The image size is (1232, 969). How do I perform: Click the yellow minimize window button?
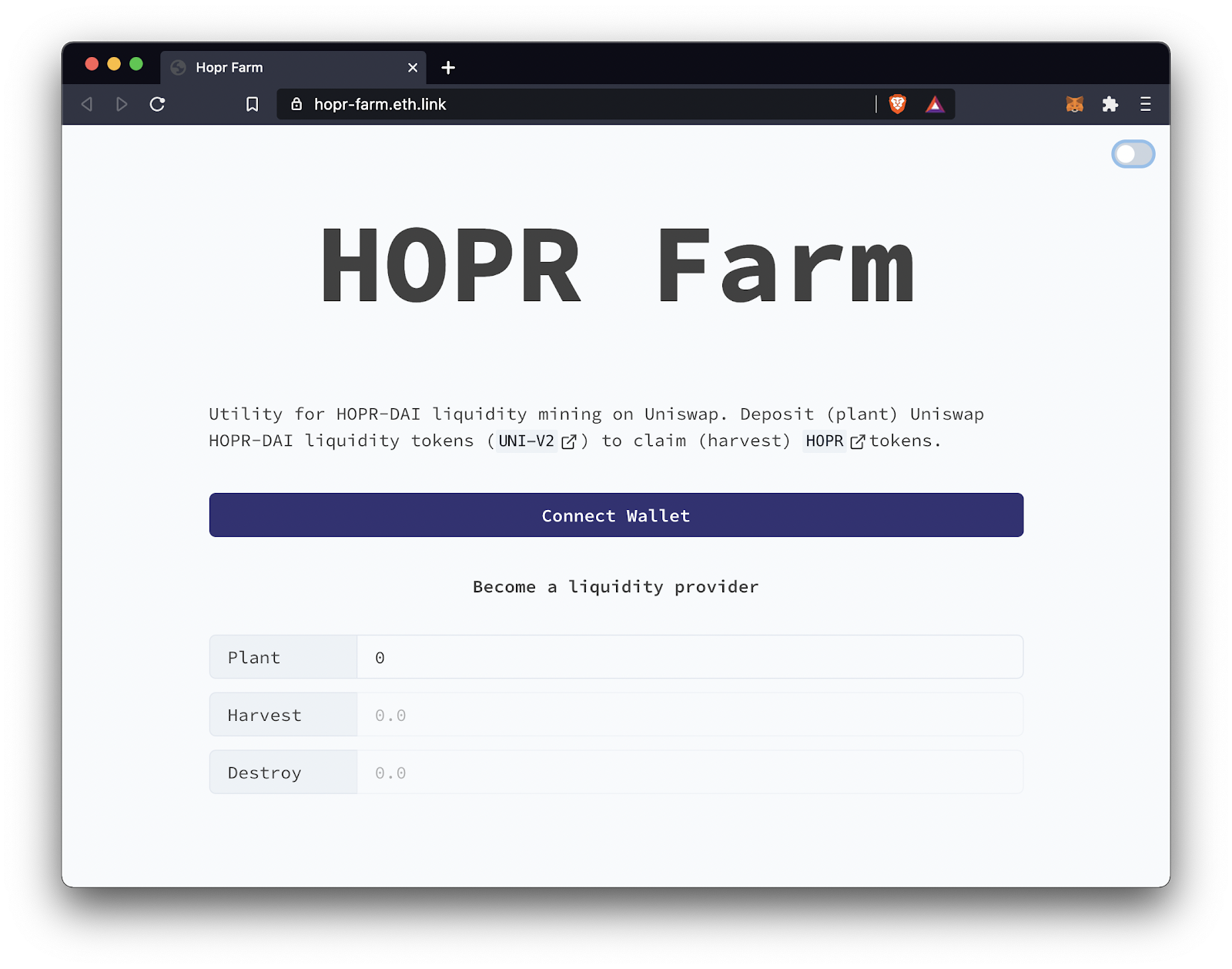114,64
